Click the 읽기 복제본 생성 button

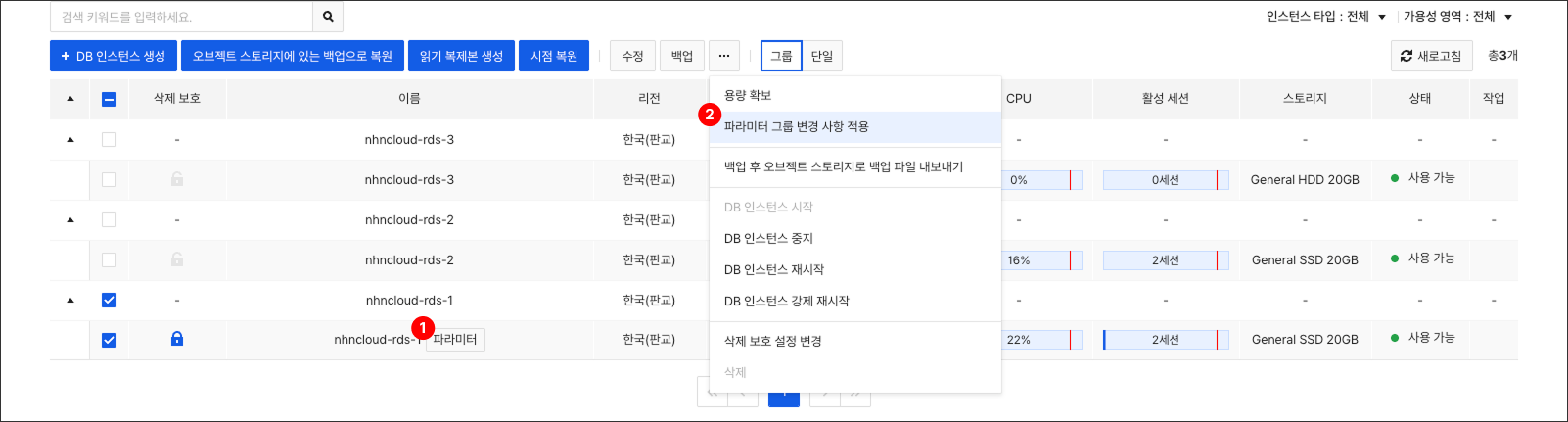click(x=461, y=56)
